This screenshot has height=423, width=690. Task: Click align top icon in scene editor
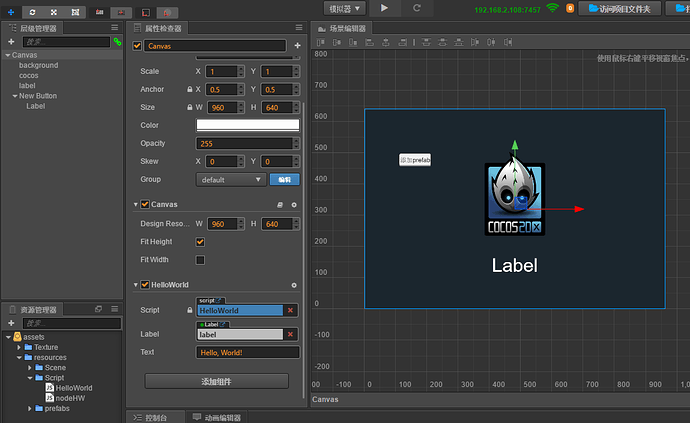click(x=321, y=42)
